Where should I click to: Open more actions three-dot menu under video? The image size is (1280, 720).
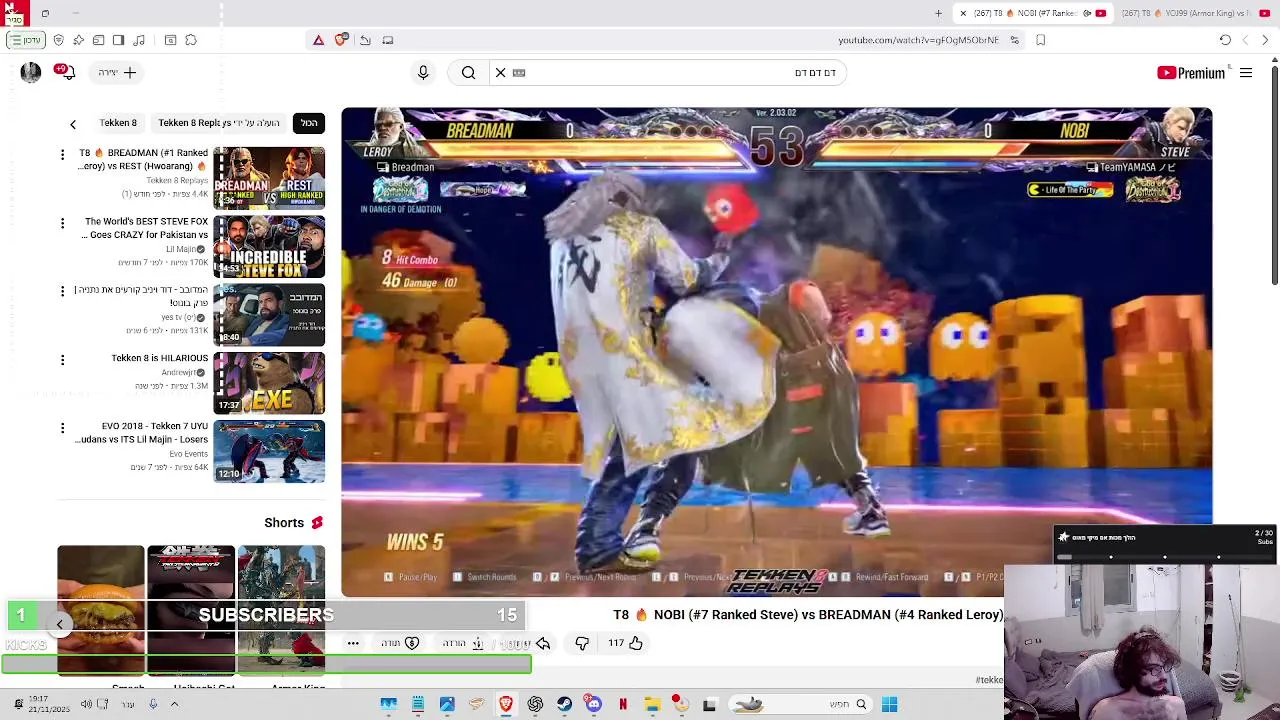(x=353, y=643)
